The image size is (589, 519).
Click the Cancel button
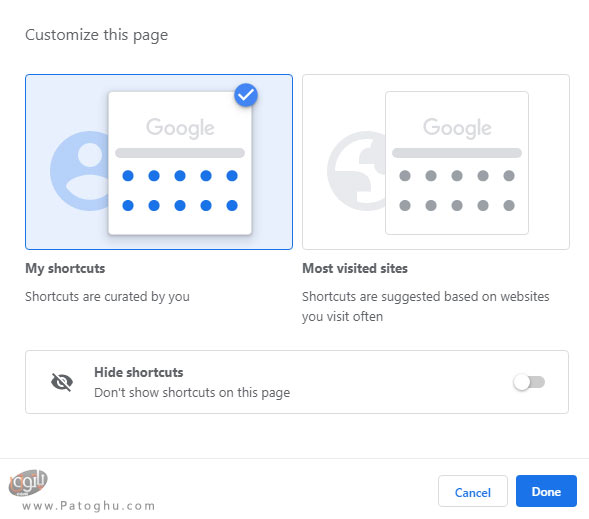[x=473, y=491]
